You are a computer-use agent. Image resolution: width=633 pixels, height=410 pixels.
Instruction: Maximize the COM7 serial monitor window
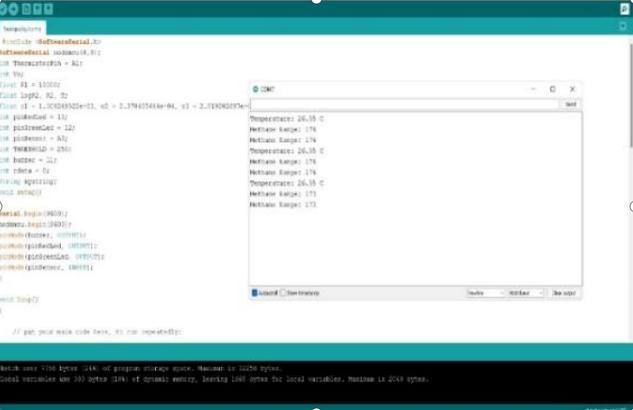pos(553,89)
